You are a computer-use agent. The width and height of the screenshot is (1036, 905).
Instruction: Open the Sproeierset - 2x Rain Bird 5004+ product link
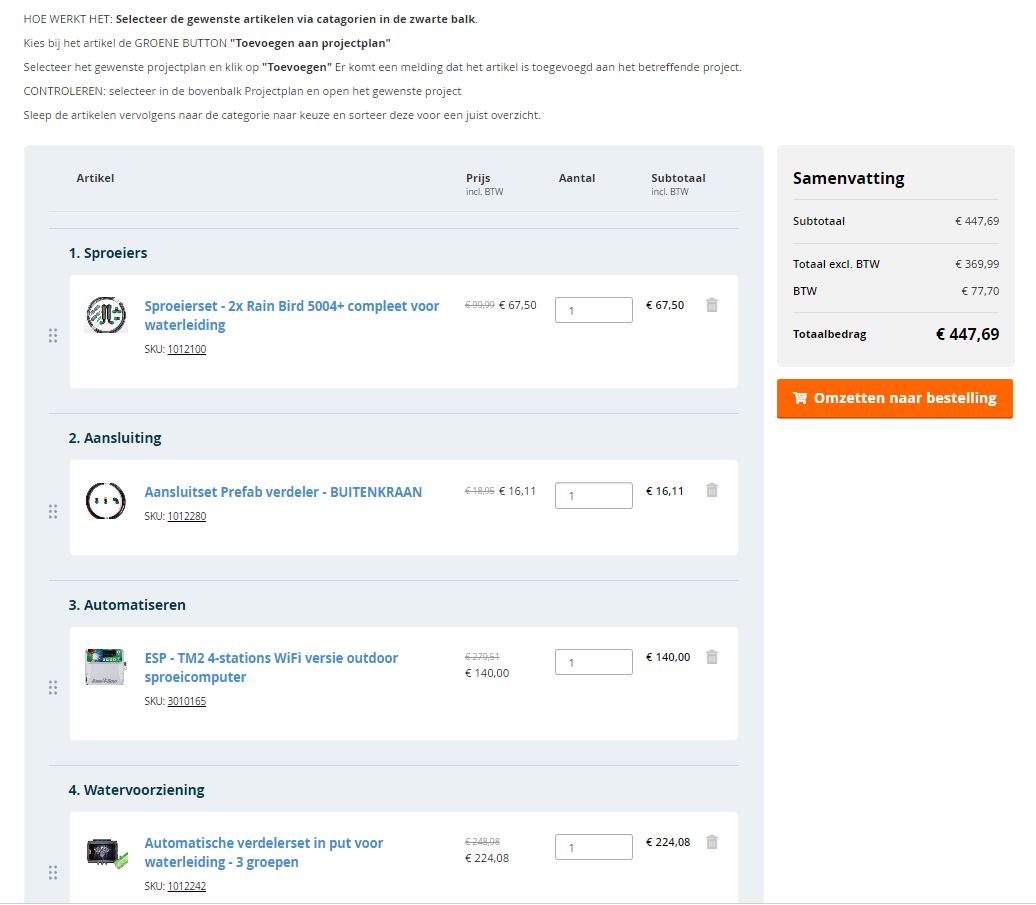tap(292, 306)
